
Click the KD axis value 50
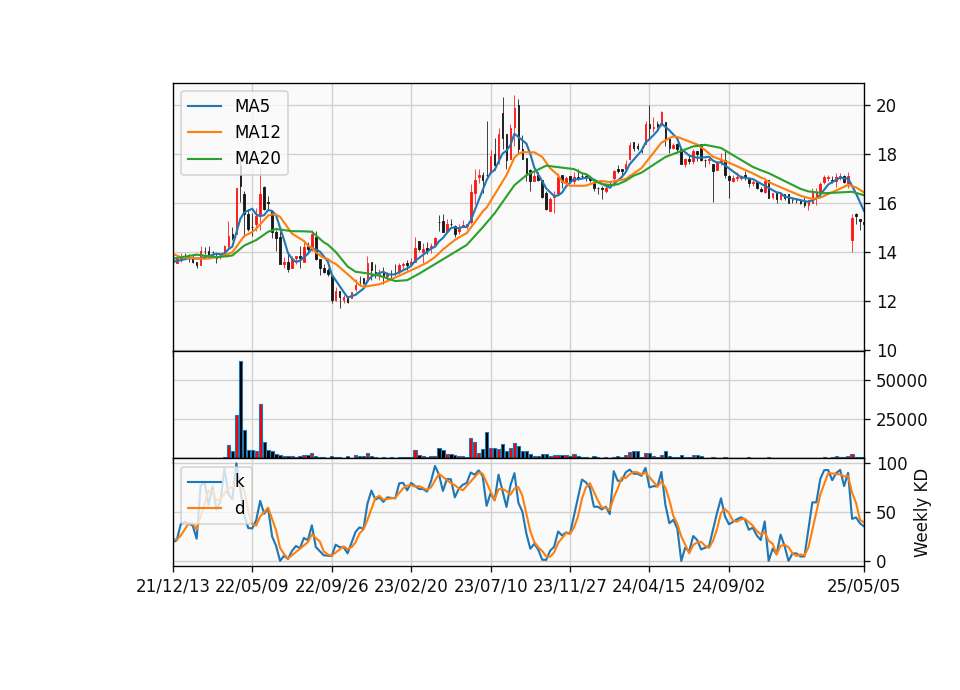(886, 513)
